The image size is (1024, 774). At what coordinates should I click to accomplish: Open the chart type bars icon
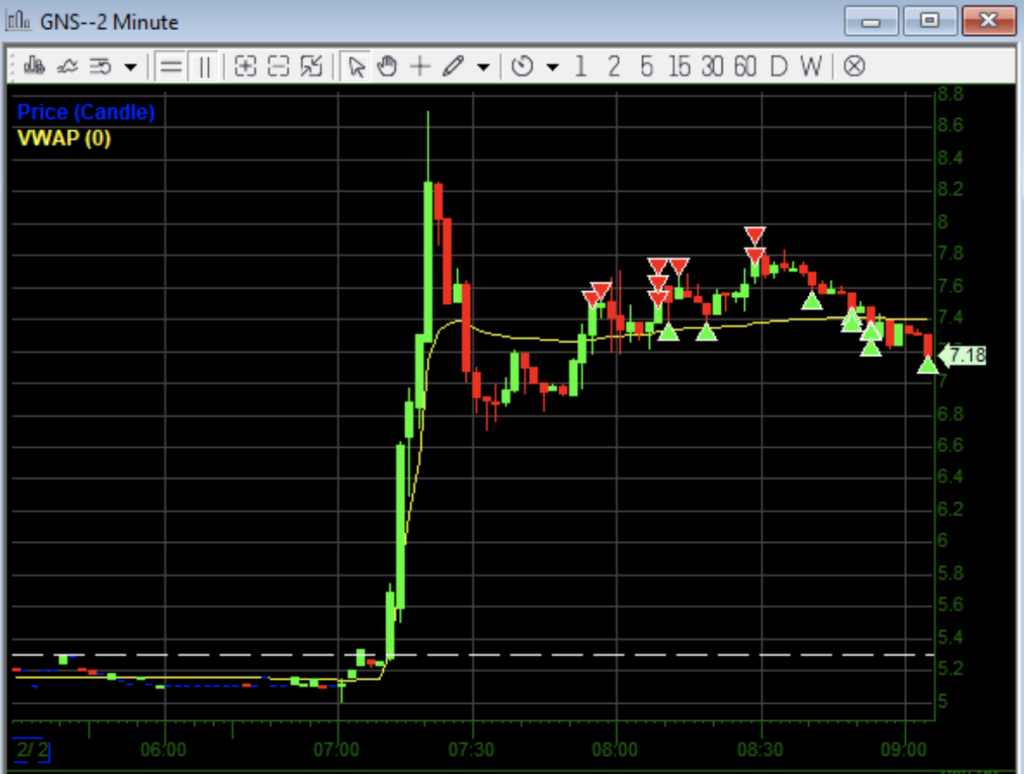34,66
